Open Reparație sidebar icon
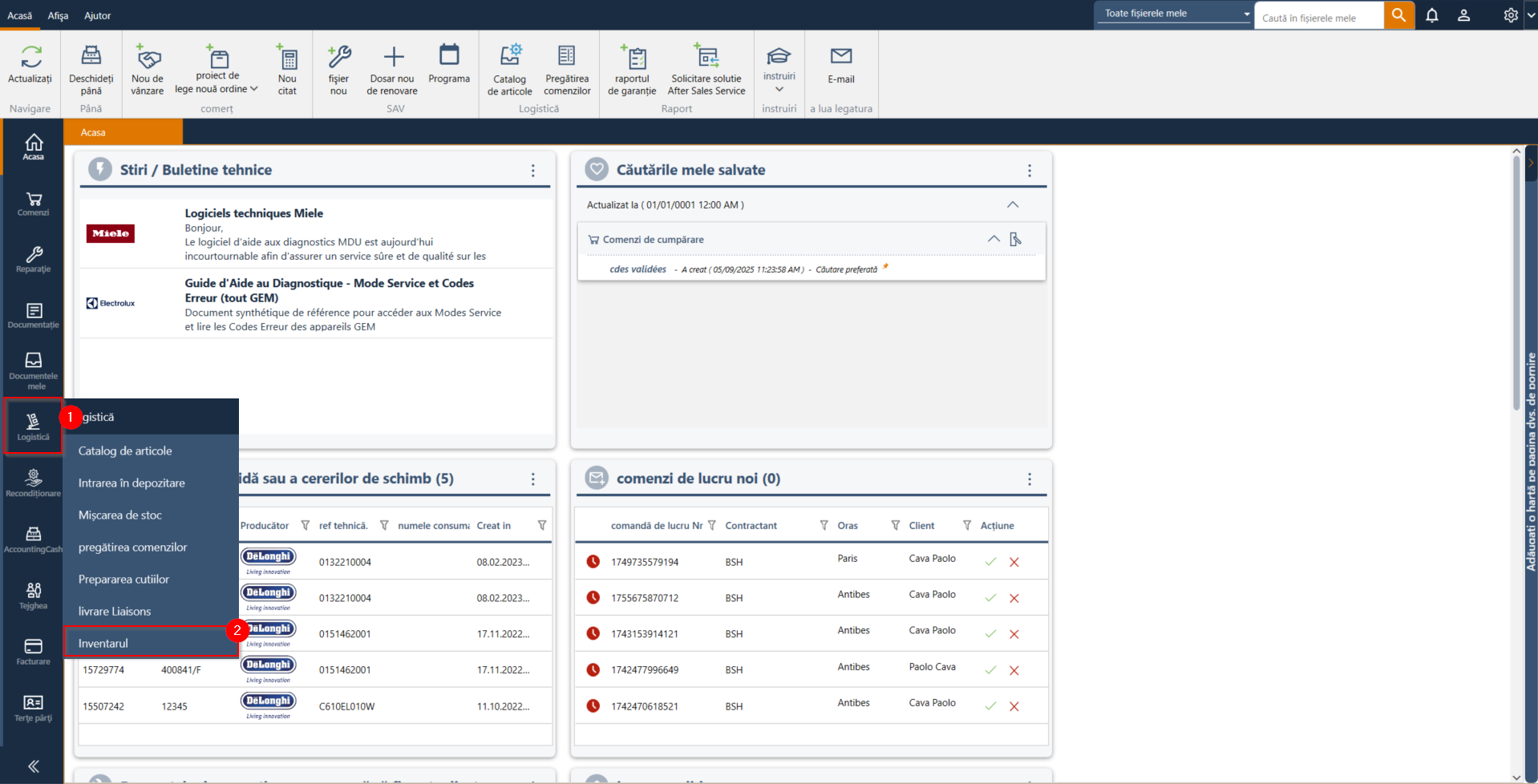 [x=34, y=260]
